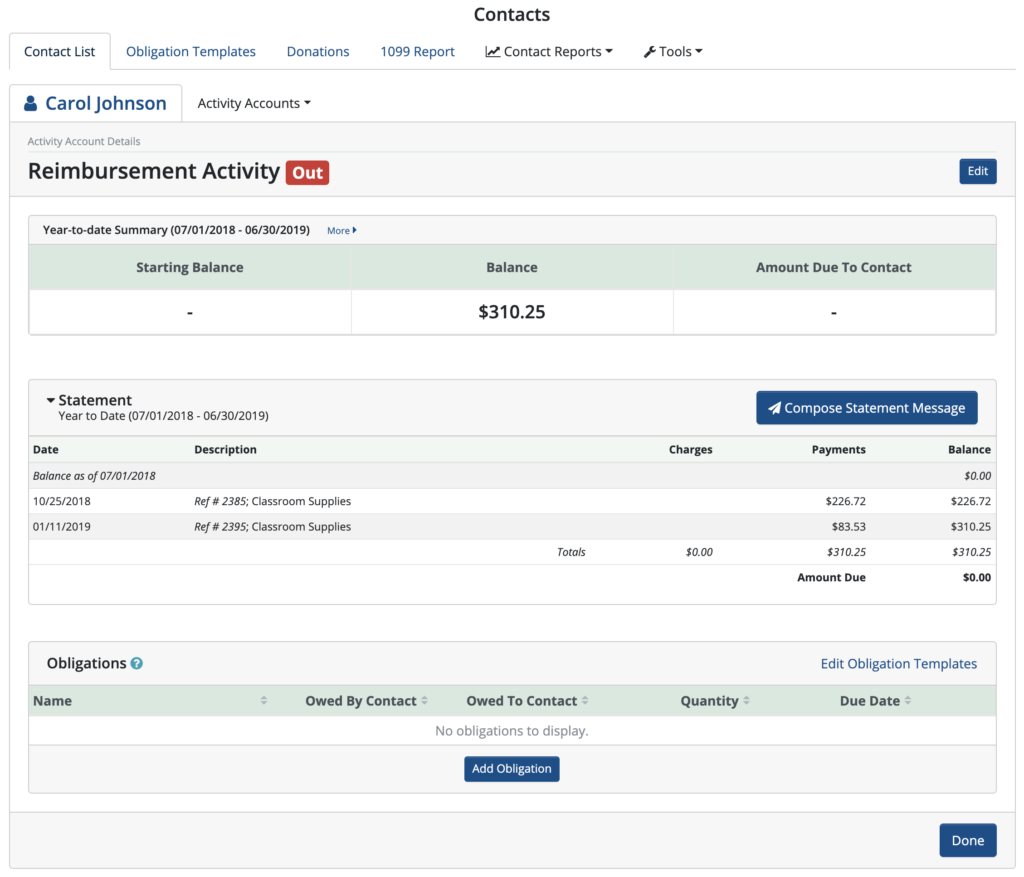This screenshot has height=877, width=1024.
Task: Click the Activity Account Details breadcrumb
Action: click(84, 142)
